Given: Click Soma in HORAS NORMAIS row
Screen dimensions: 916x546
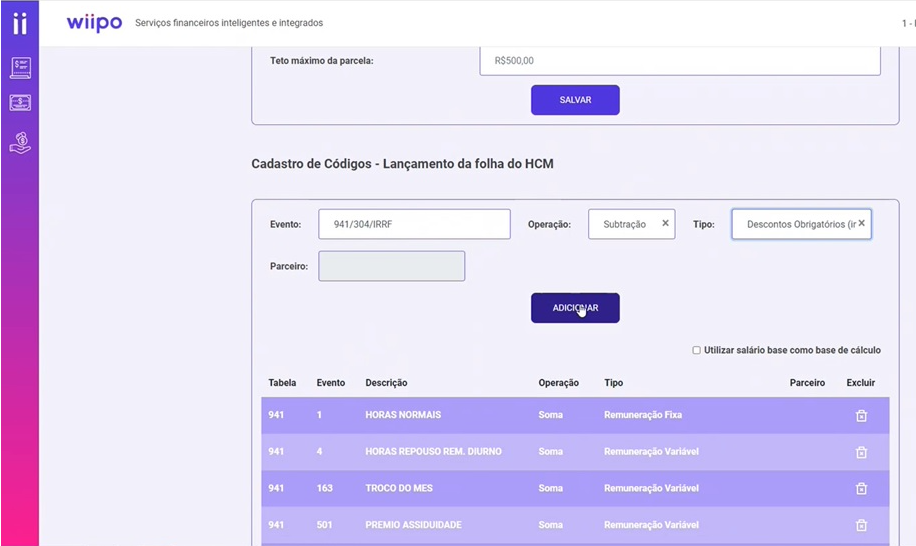Looking at the screenshot, I should 550,415.
